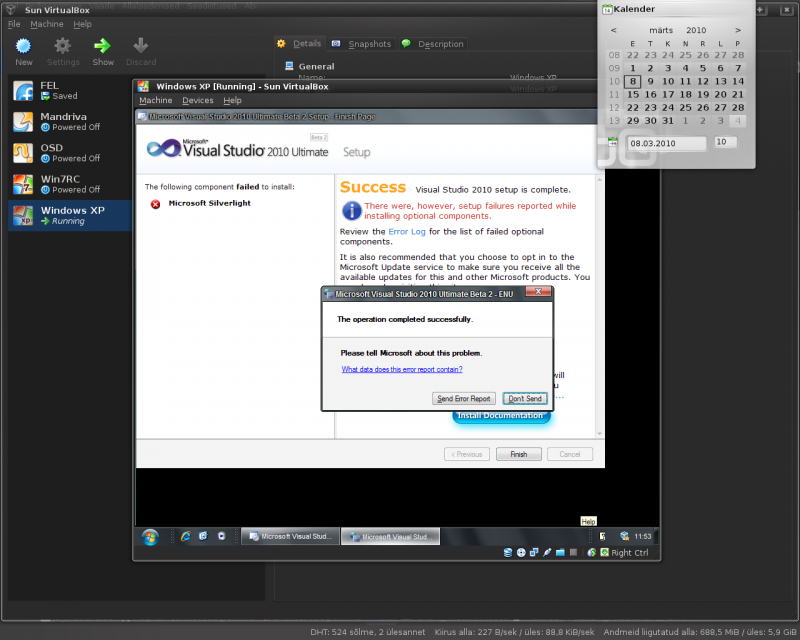This screenshot has width=800, height=640.
Task: Close the error report dialog
Action: point(538,291)
